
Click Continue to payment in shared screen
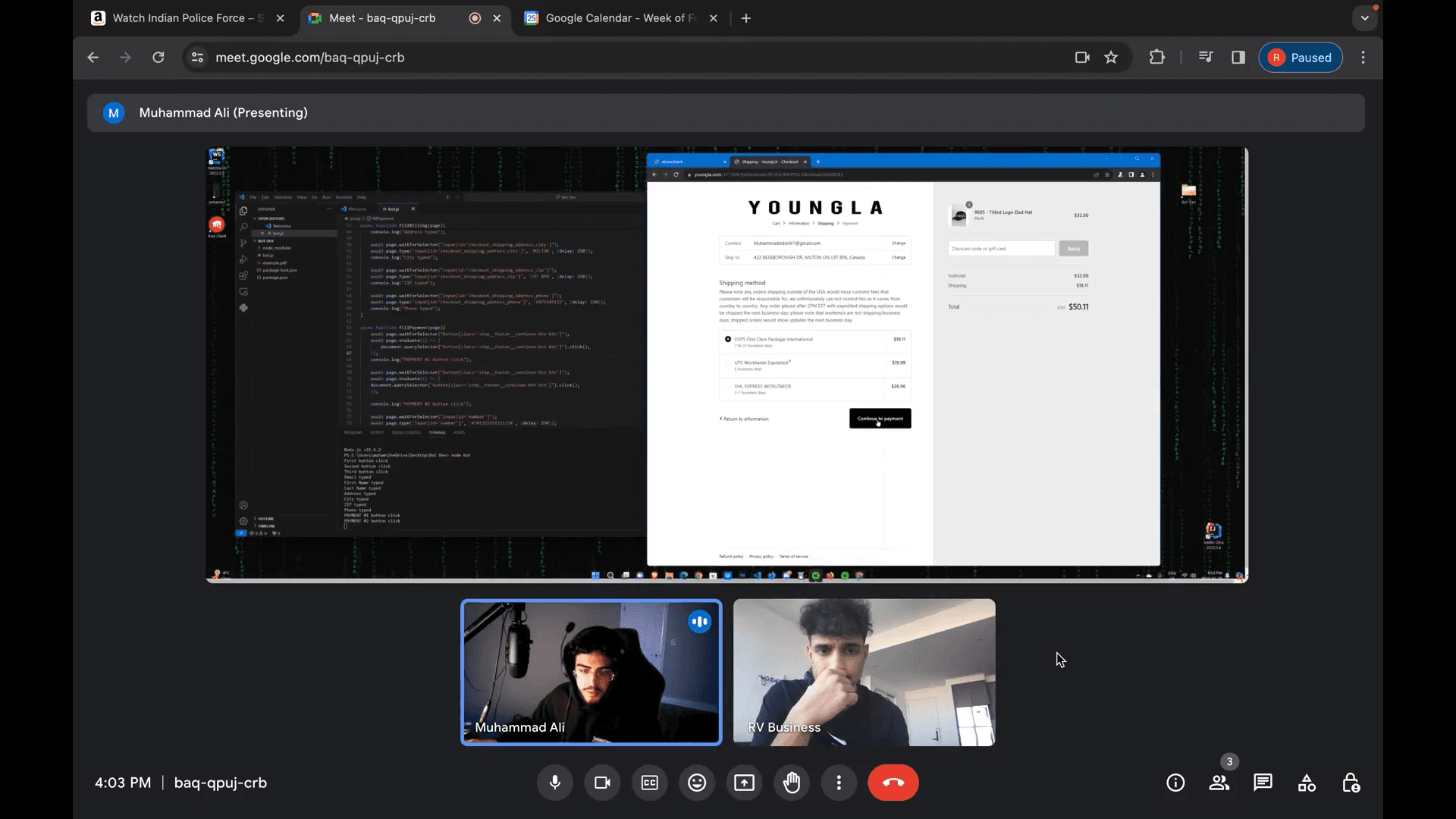tap(880, 419)
